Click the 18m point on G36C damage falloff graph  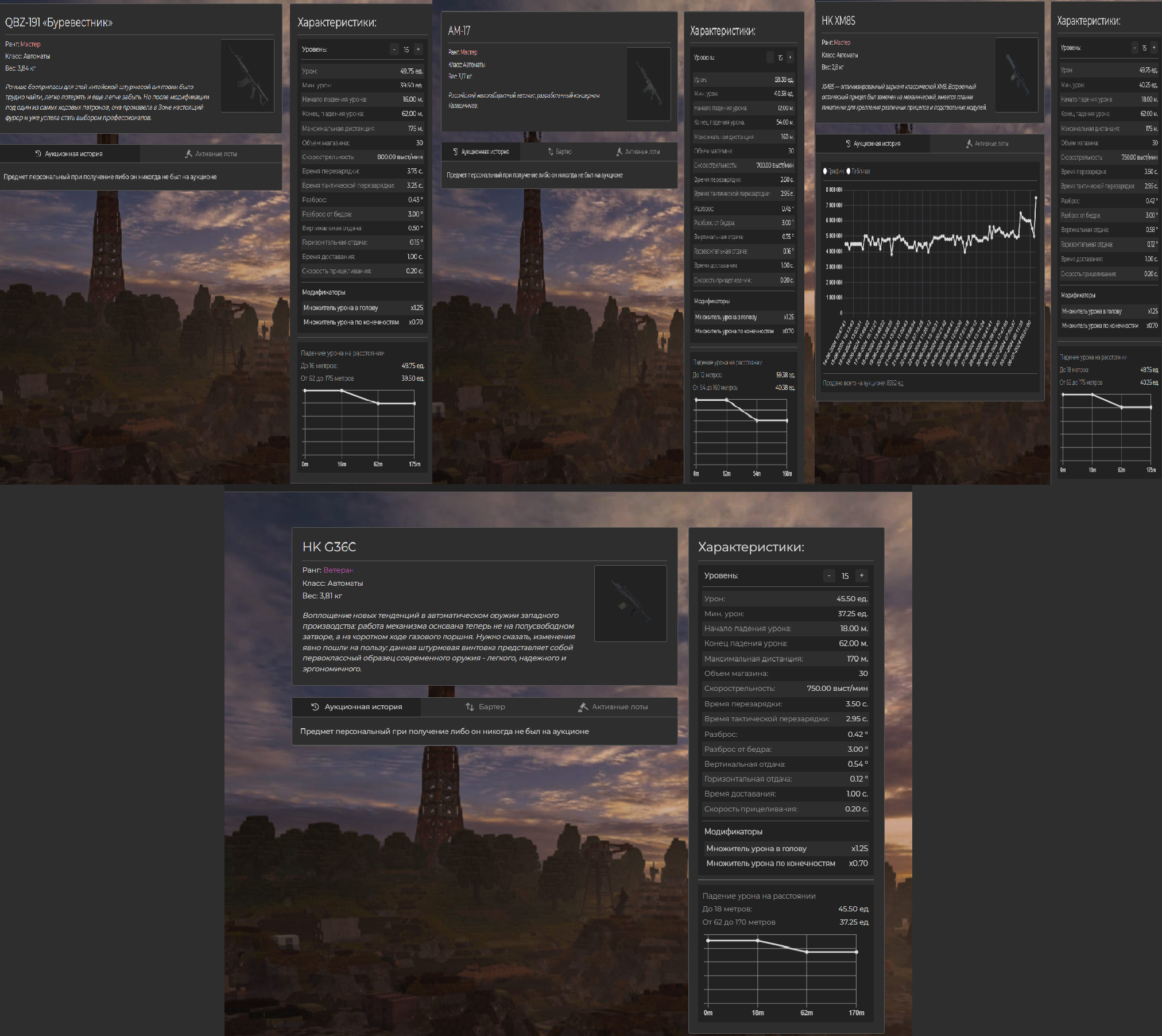tap(758, 940)
